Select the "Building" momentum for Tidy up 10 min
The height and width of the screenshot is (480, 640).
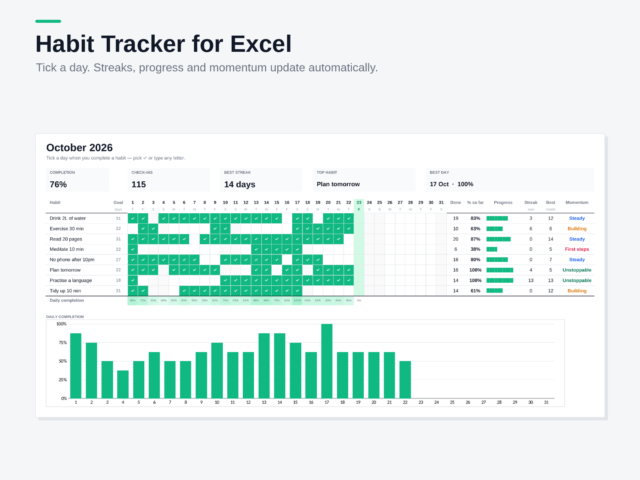click(x=577, y=291)
